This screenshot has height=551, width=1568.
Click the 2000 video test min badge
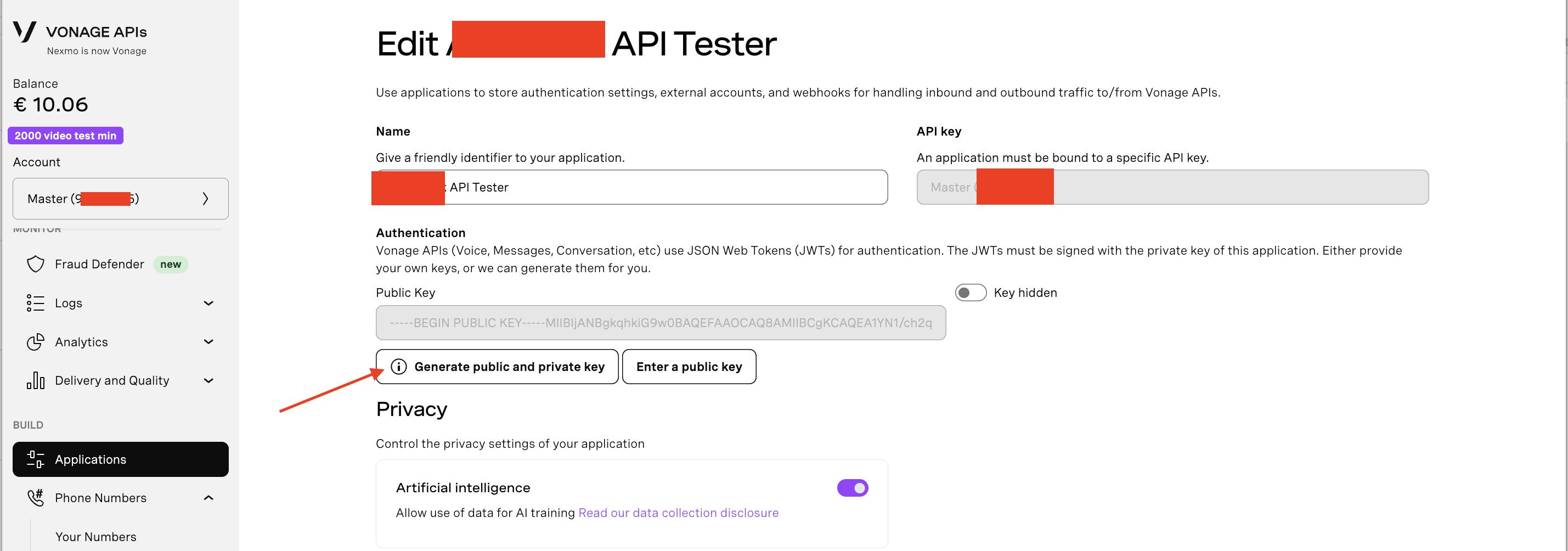coord(65,136)
